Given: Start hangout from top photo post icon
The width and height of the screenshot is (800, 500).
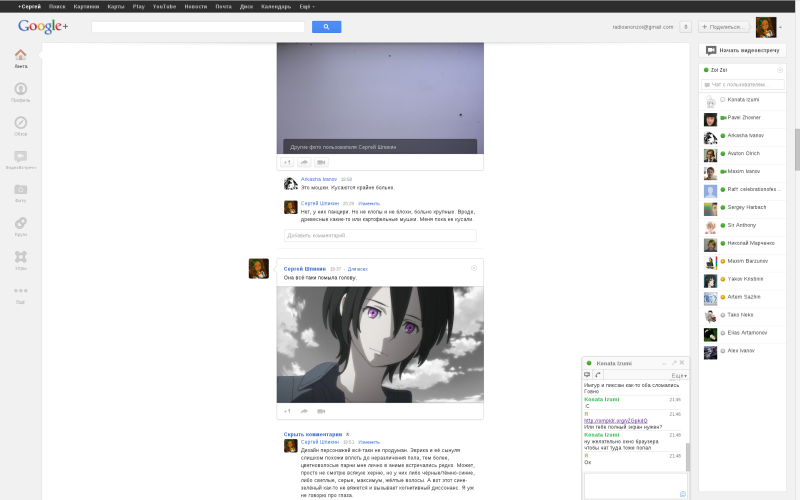Looking at the screenshot, I should (x=321, y=162).
